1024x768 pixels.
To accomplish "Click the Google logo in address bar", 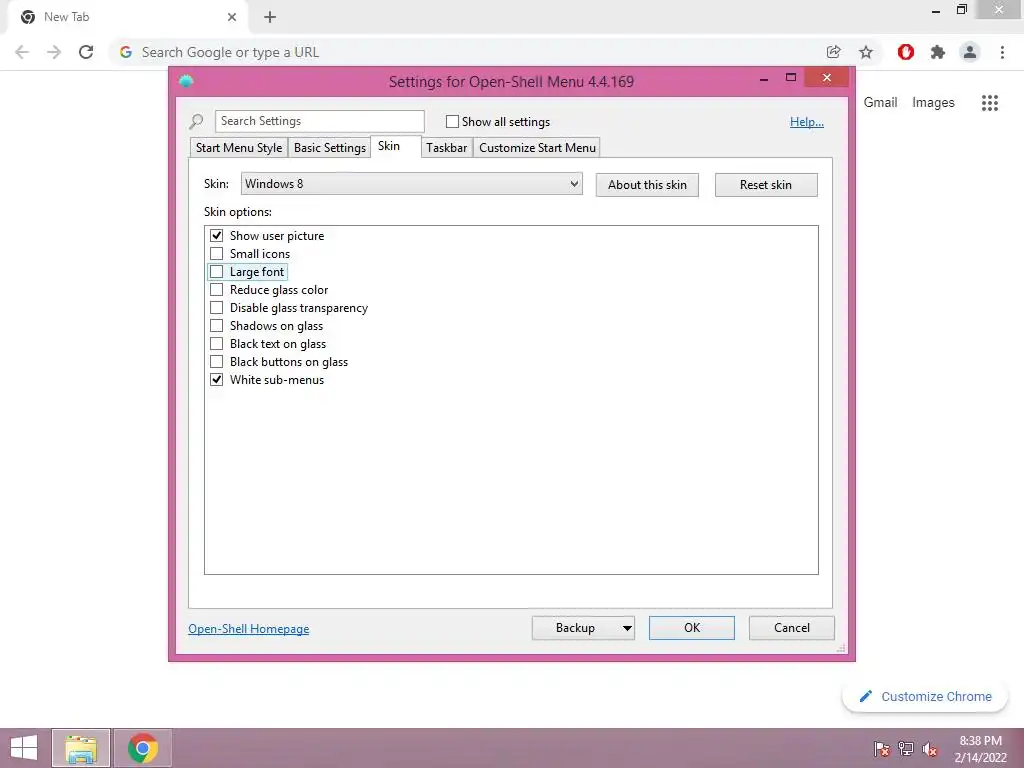I will tap(126, 52).
